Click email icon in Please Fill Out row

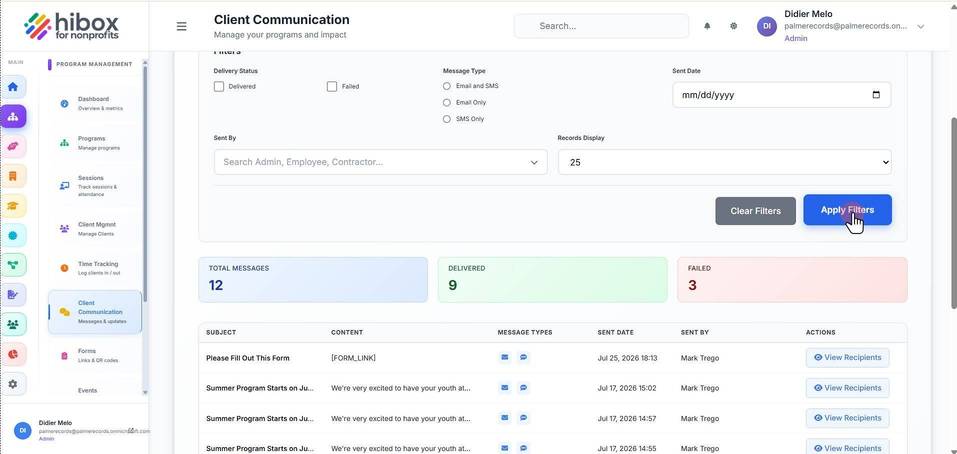pos(505,358)
